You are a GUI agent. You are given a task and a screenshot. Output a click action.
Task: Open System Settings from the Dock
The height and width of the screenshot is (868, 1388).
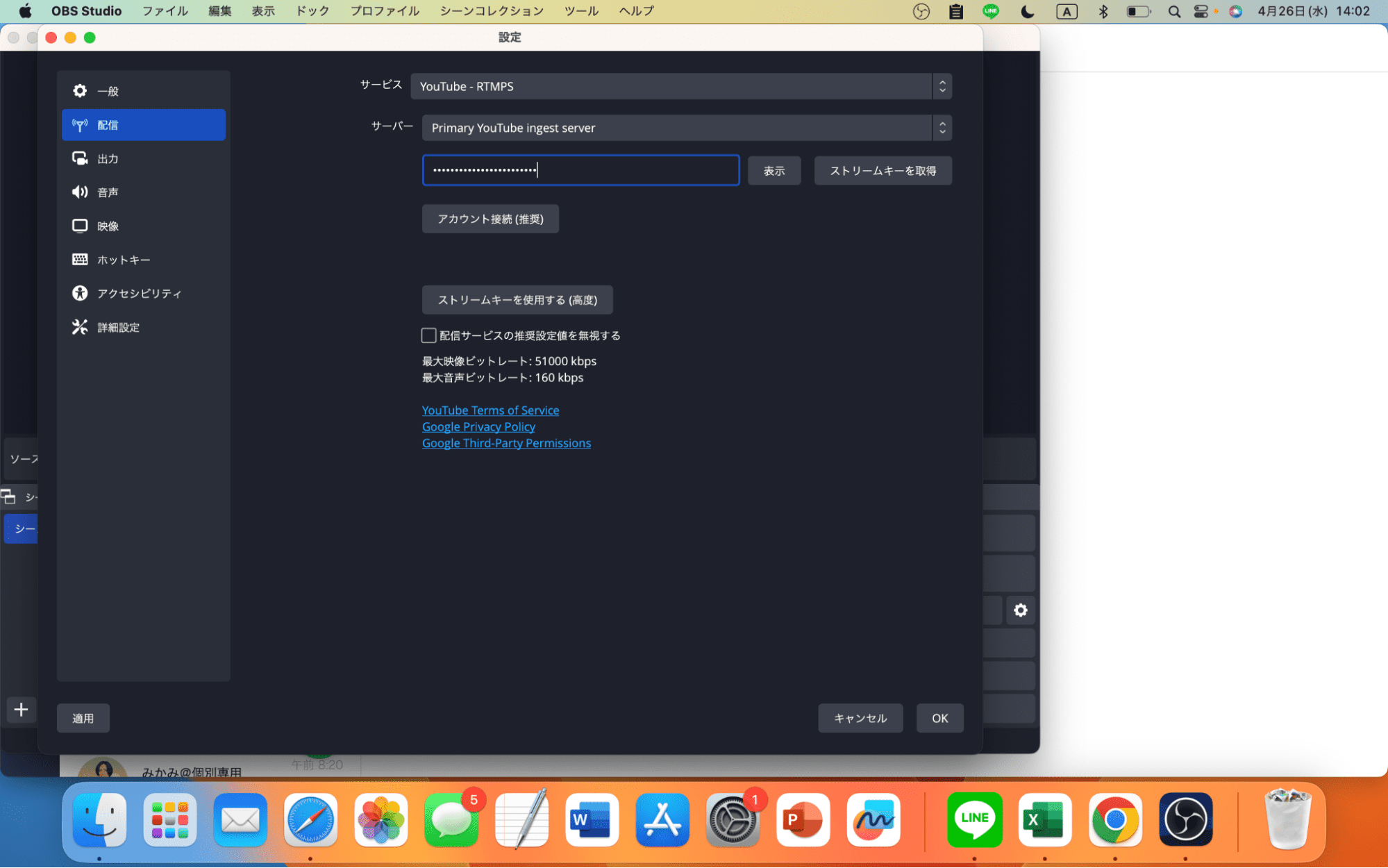733,820
